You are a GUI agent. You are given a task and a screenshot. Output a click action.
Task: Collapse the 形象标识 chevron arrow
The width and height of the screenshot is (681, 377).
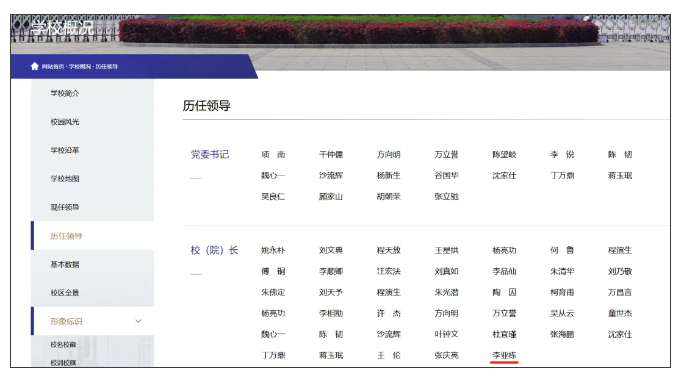tap(138, 321)
